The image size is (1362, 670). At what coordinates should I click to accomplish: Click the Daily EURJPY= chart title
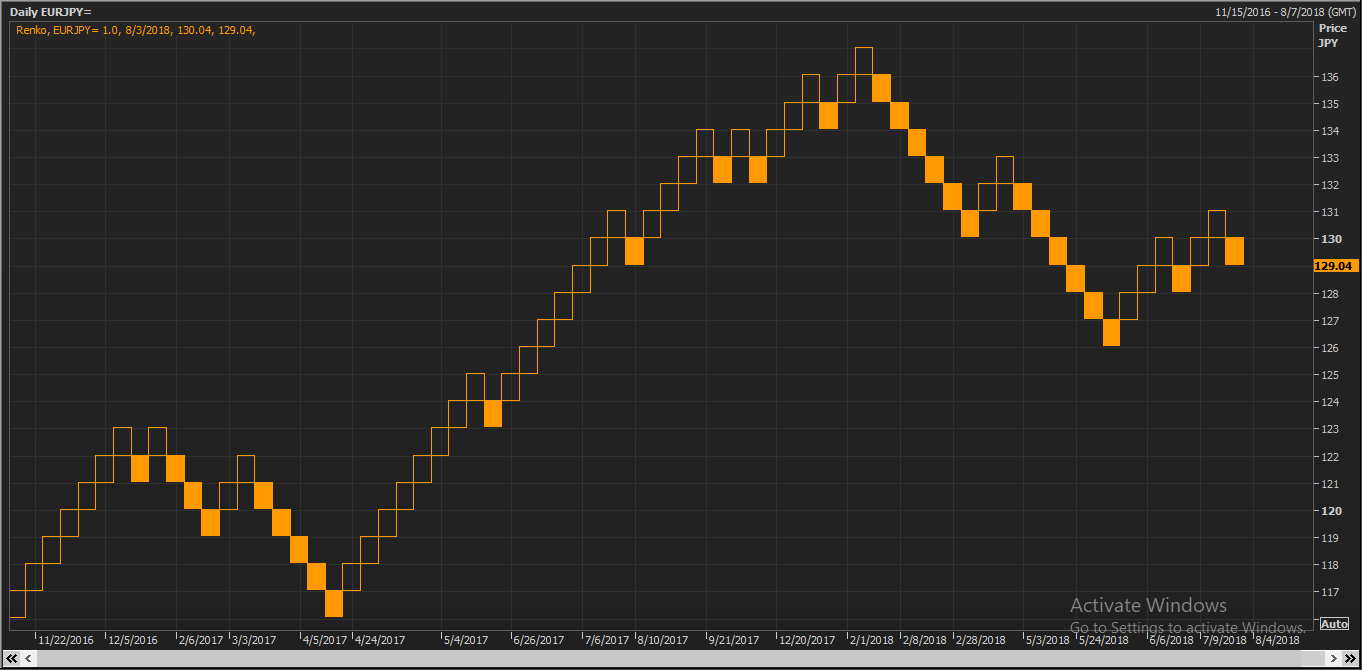(51, 11)
